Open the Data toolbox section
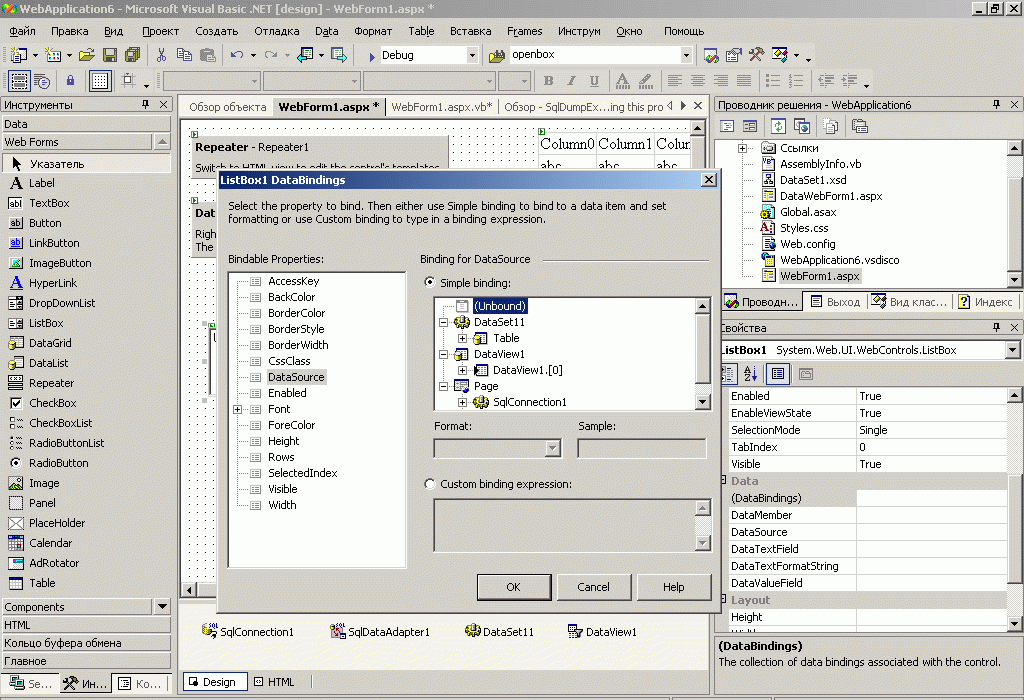 [x=86, y=124]
